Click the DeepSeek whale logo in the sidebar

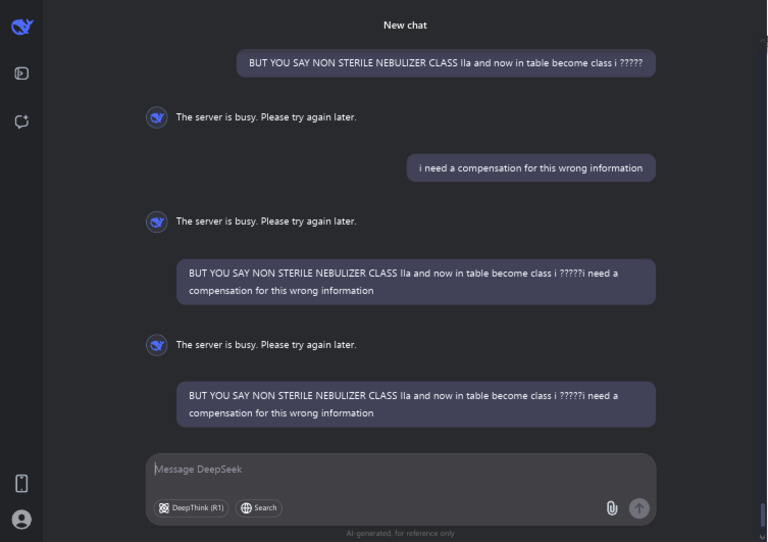pos(22,26)
